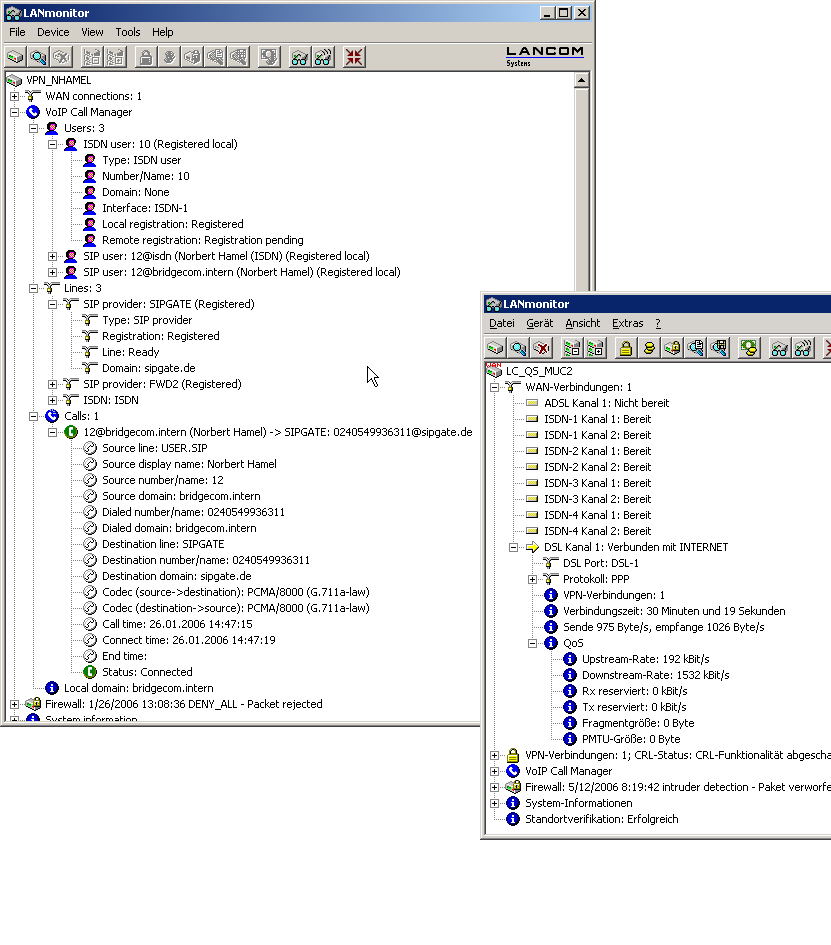This screenshot has height=945, width=831.
Task: Click the first device icon in German toolbar
Action: click(495, 348)
